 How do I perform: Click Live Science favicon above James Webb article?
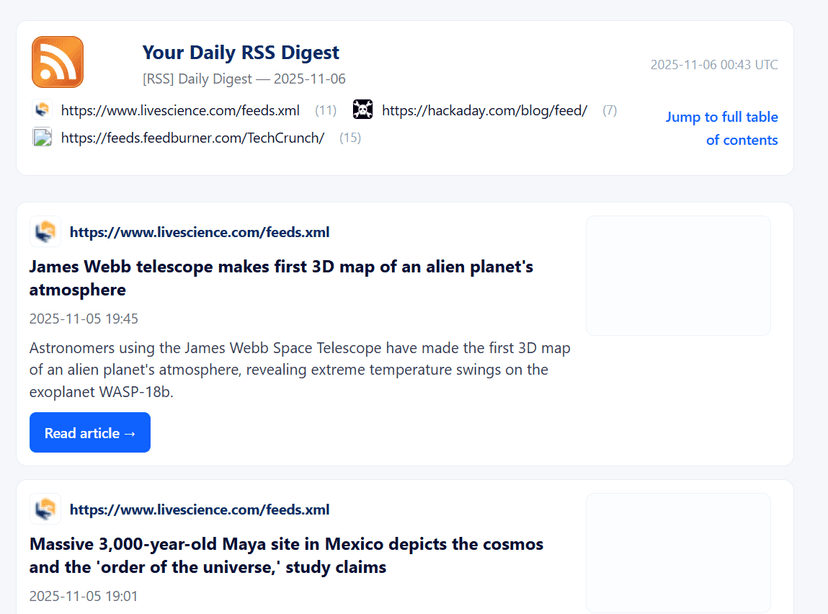coord(45,232)
